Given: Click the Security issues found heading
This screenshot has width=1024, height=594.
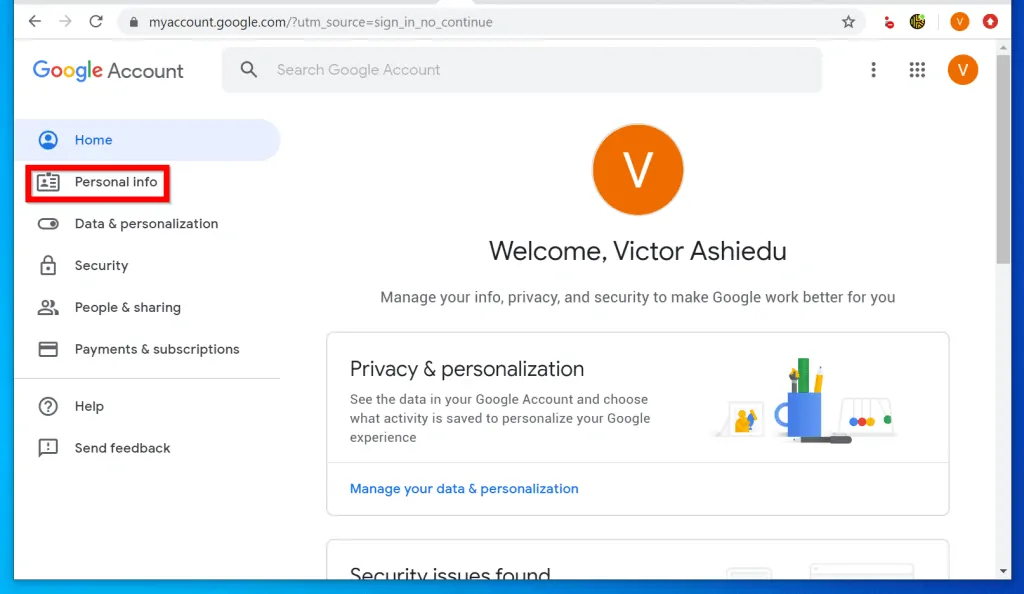Looking at the screenshot, I should point(450,573).
